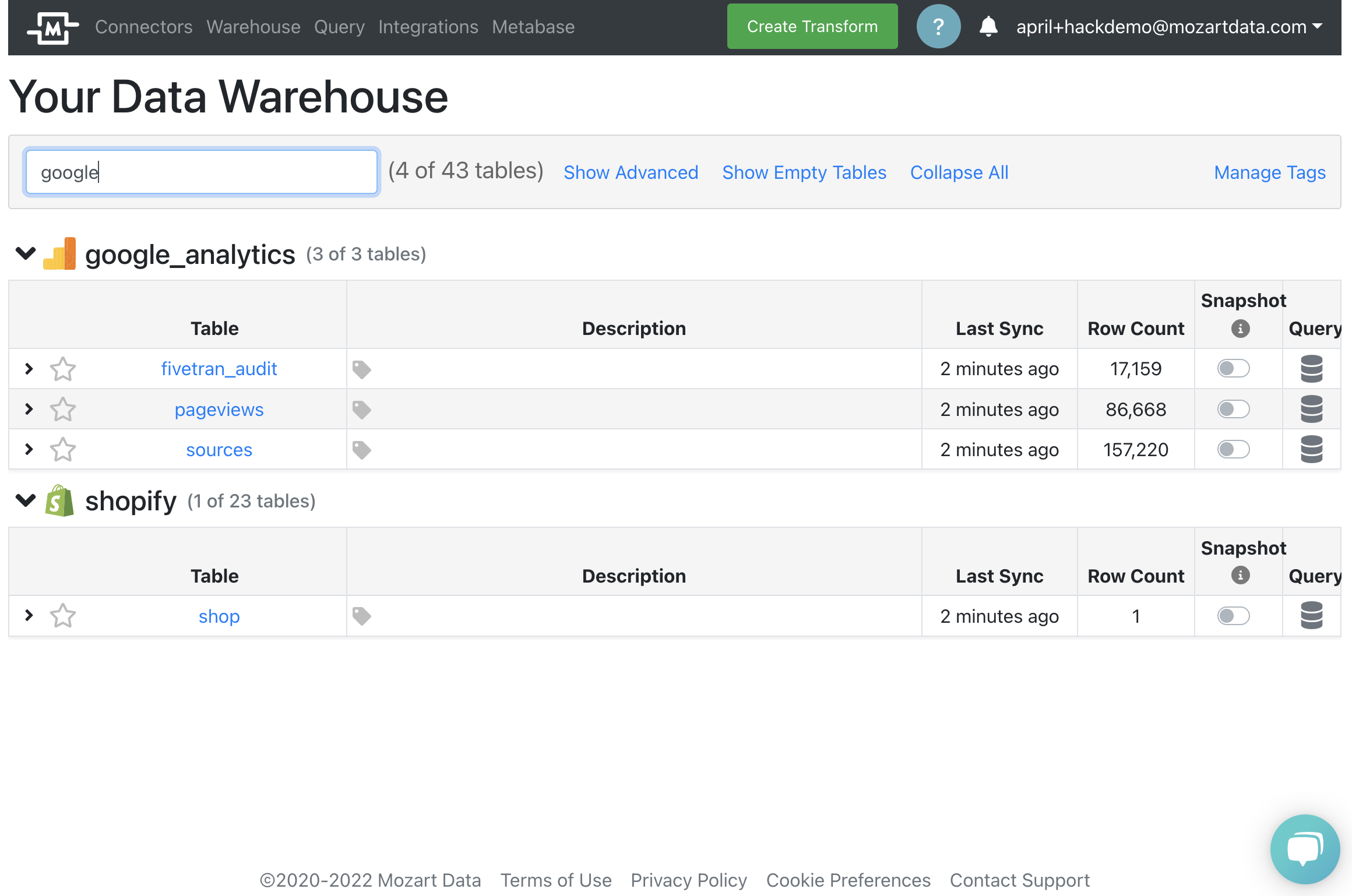
Task: Expand the shop row details
Action: [x=29, y=615]
